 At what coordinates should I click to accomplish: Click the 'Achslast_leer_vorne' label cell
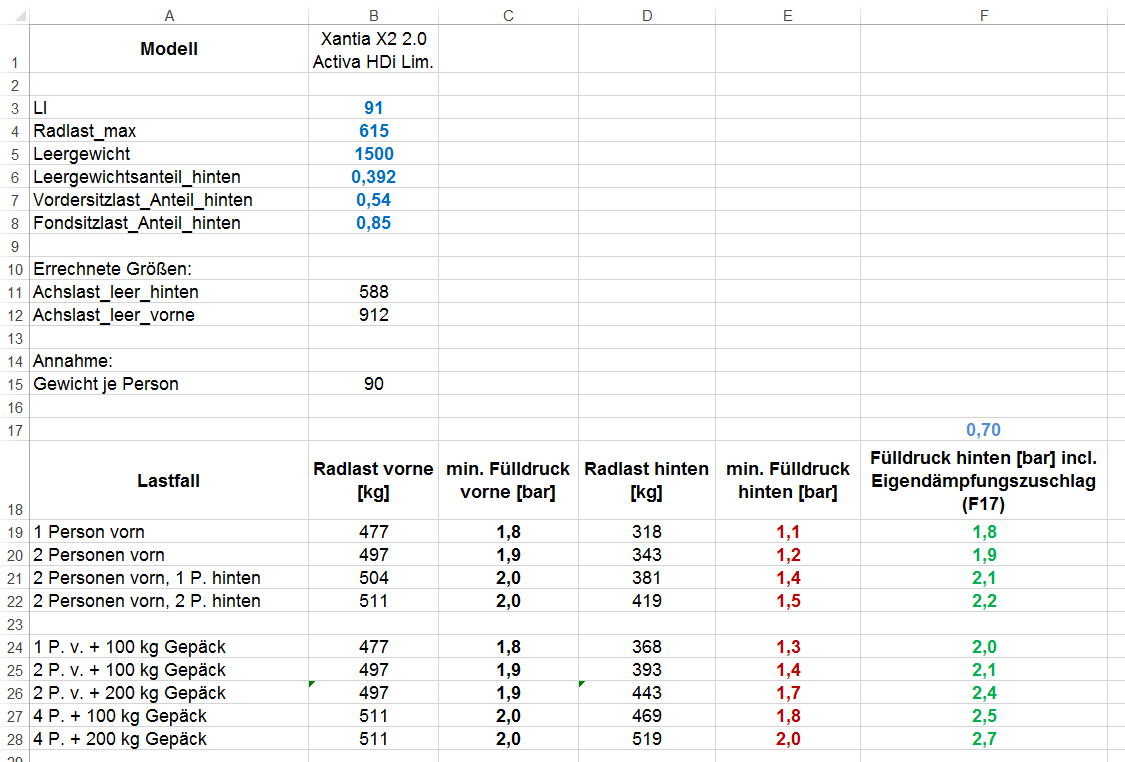click(169, 314)
